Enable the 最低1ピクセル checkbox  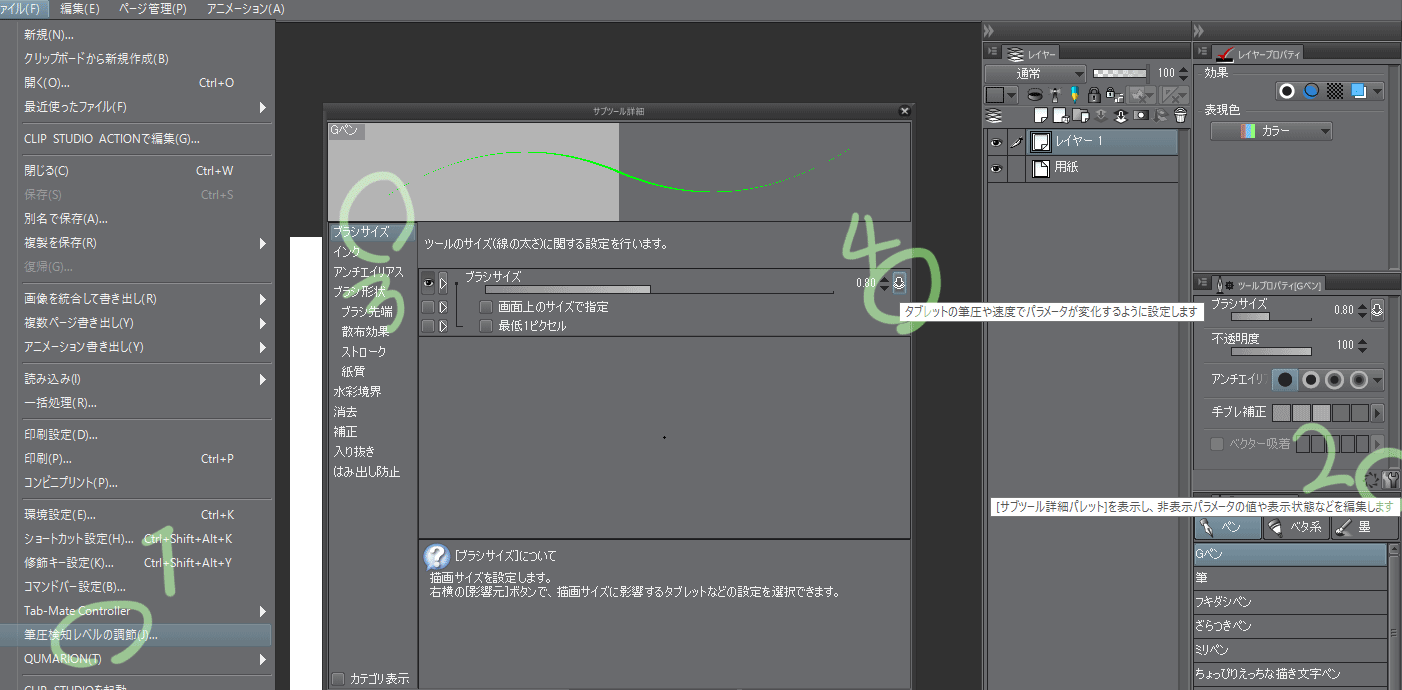pos(486,326)
